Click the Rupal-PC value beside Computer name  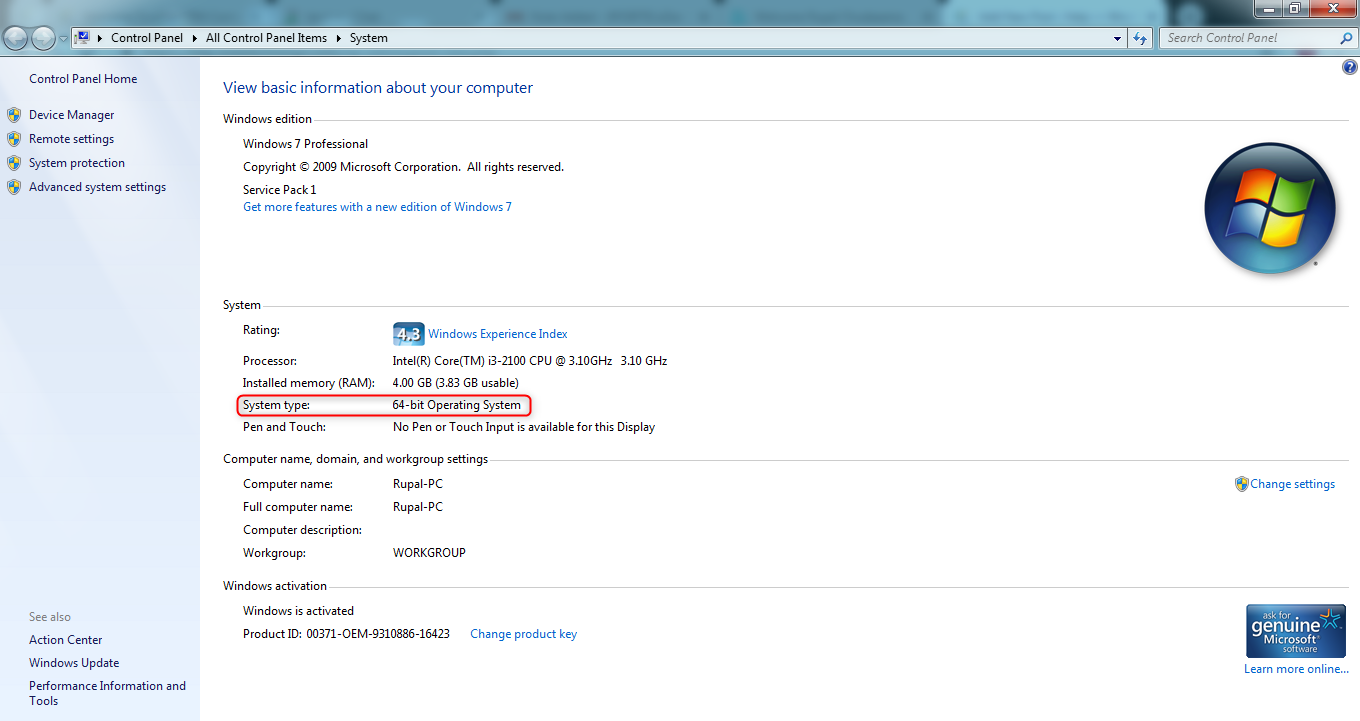418,484
